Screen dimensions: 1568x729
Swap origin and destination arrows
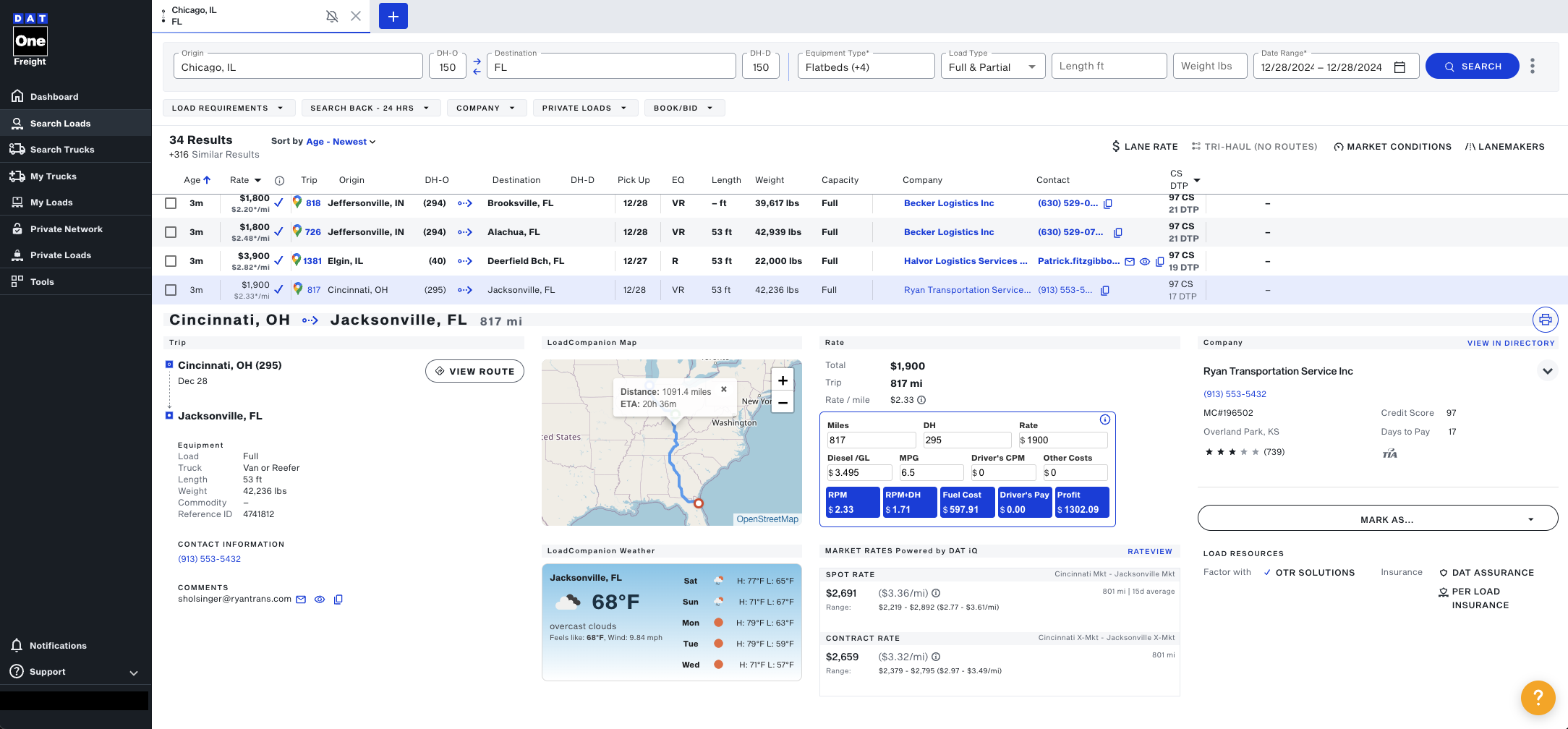coord(477,67)
